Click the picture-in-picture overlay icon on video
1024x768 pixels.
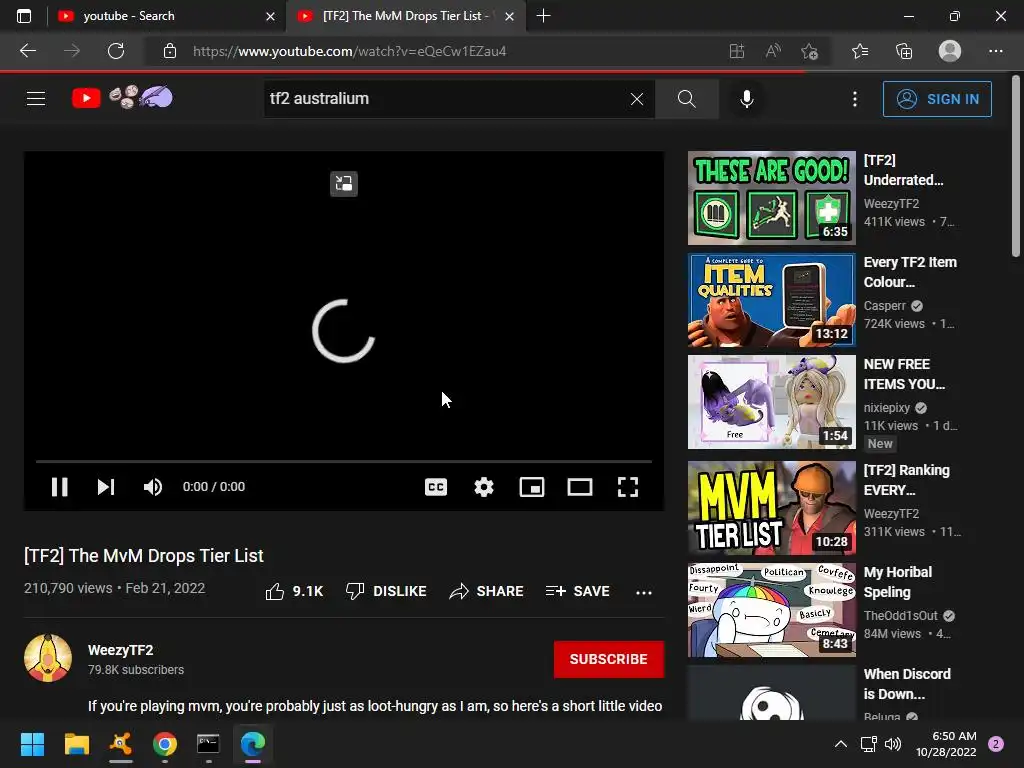tap(344, 184)
